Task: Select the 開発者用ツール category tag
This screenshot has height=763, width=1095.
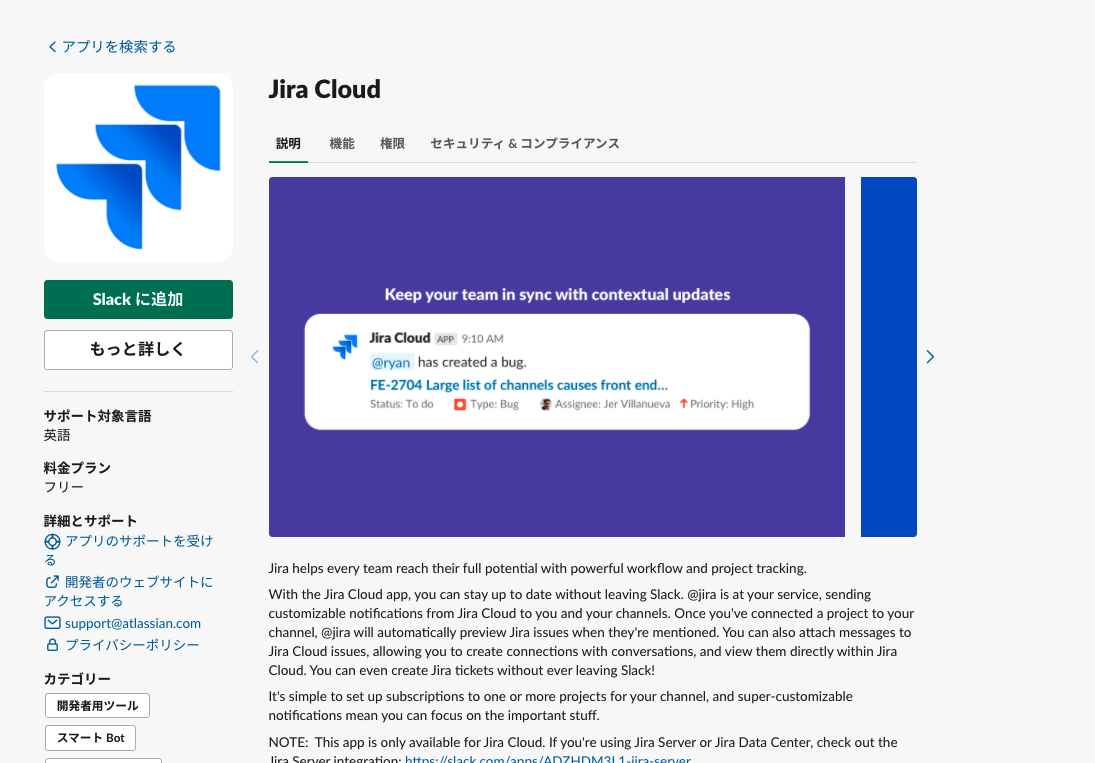Action: (97, 706)
